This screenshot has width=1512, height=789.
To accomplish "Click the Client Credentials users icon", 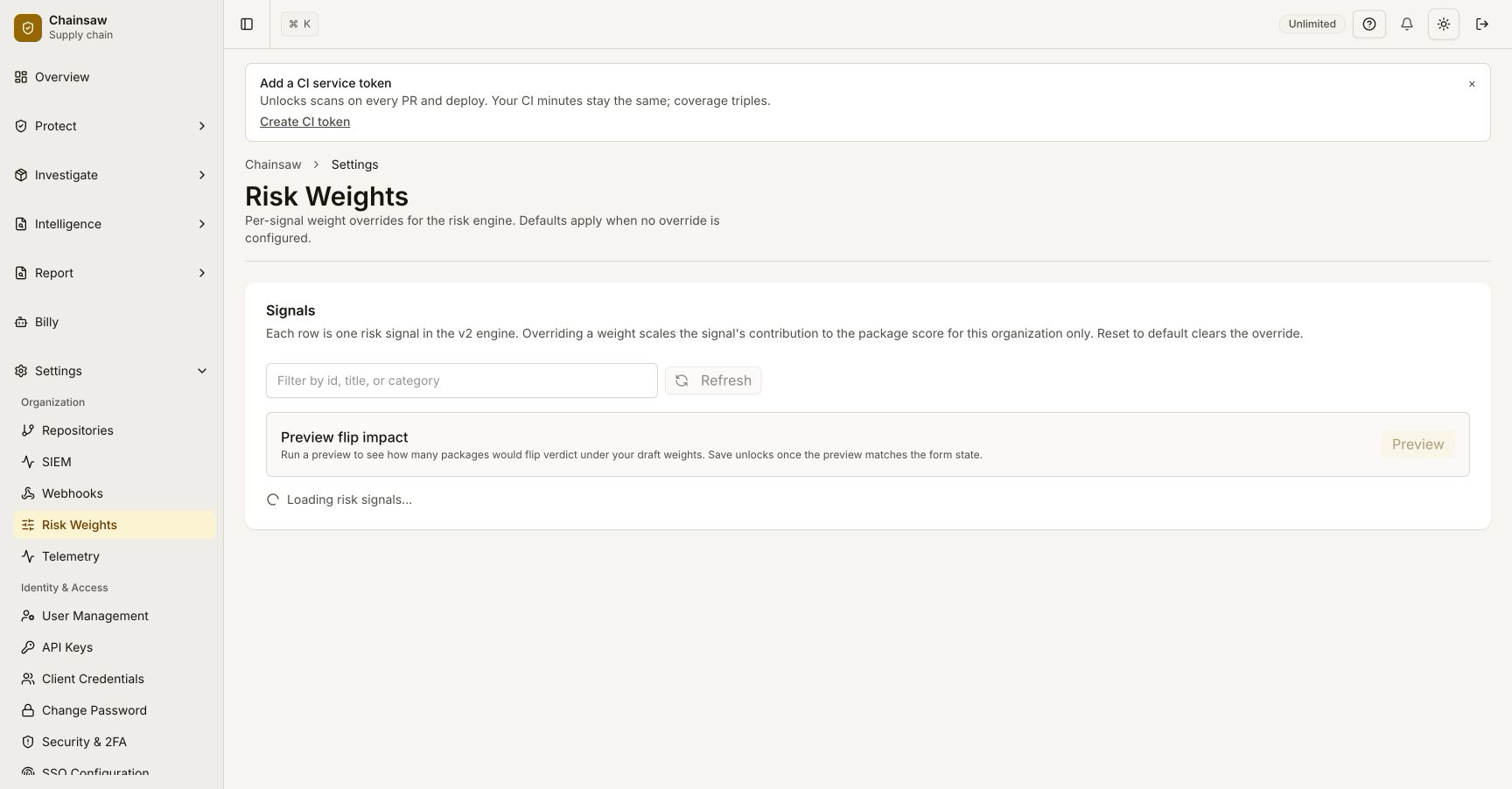I will point(28,679).
